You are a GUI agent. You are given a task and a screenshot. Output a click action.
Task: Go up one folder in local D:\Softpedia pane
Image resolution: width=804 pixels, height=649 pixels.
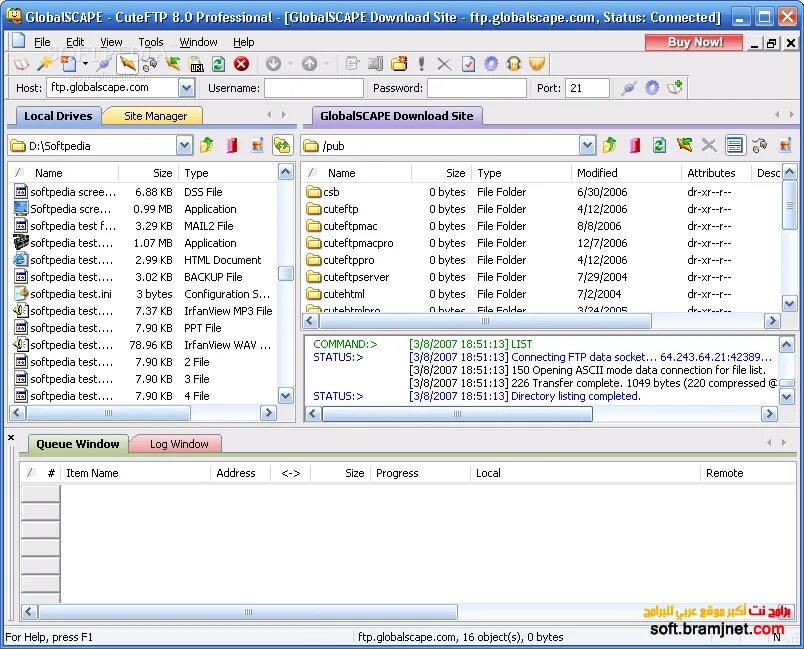(x=207, y=146)
